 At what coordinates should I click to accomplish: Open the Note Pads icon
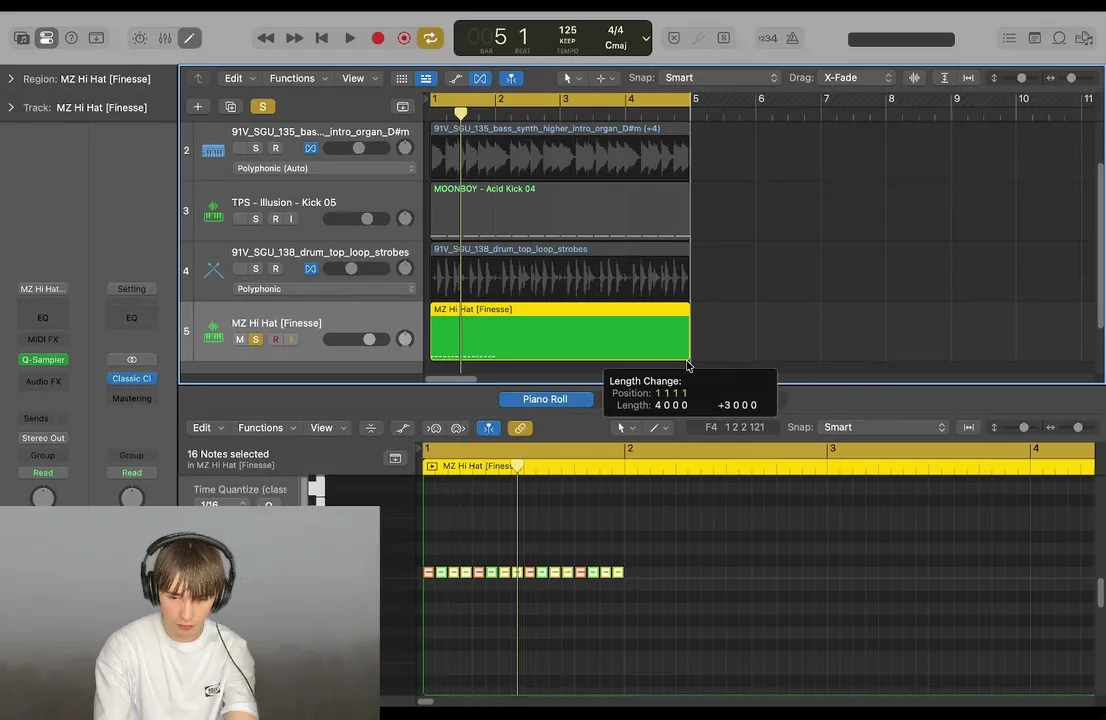pyautogui.click(x=1035, y=38)
